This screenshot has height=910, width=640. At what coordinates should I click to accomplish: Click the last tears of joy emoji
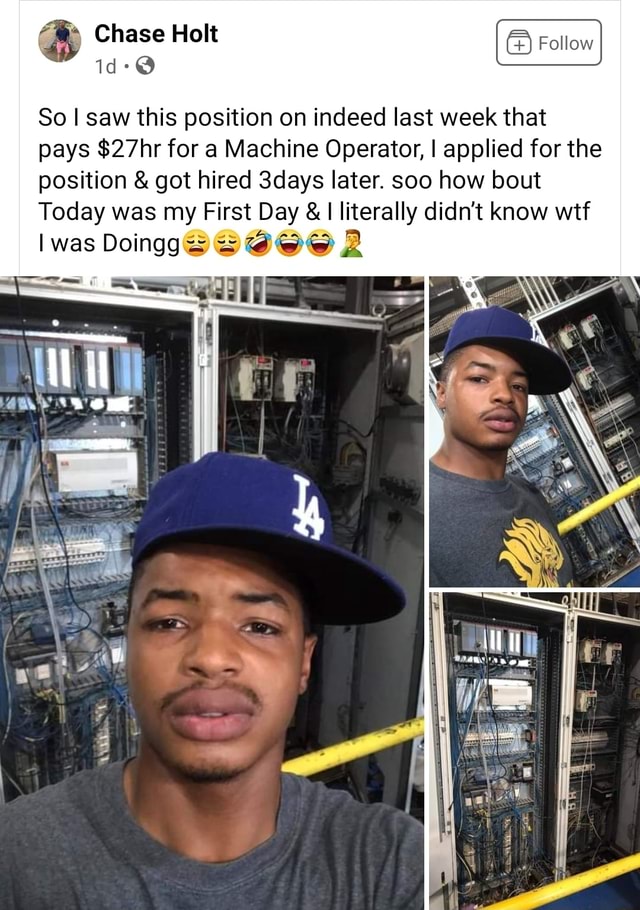pyautogui.click(x=320, y=243)
